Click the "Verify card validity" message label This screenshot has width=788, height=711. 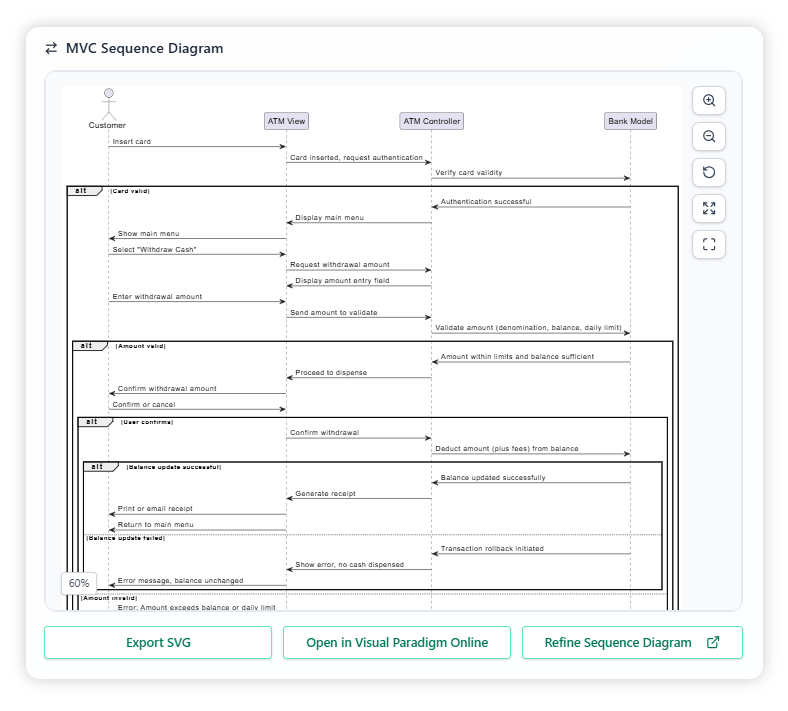tap(468, 173)
